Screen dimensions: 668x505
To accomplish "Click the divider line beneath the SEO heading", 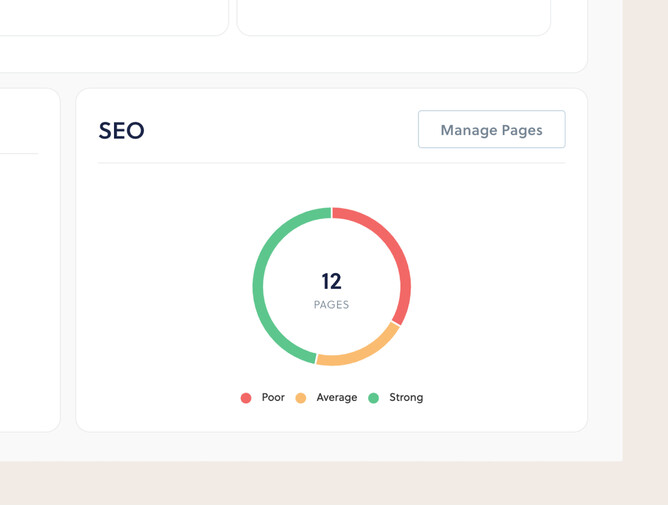I will (331, 163).
